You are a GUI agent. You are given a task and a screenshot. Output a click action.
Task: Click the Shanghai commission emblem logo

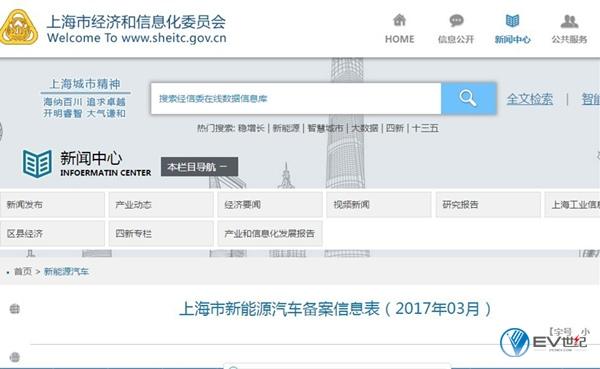point(19,28)
